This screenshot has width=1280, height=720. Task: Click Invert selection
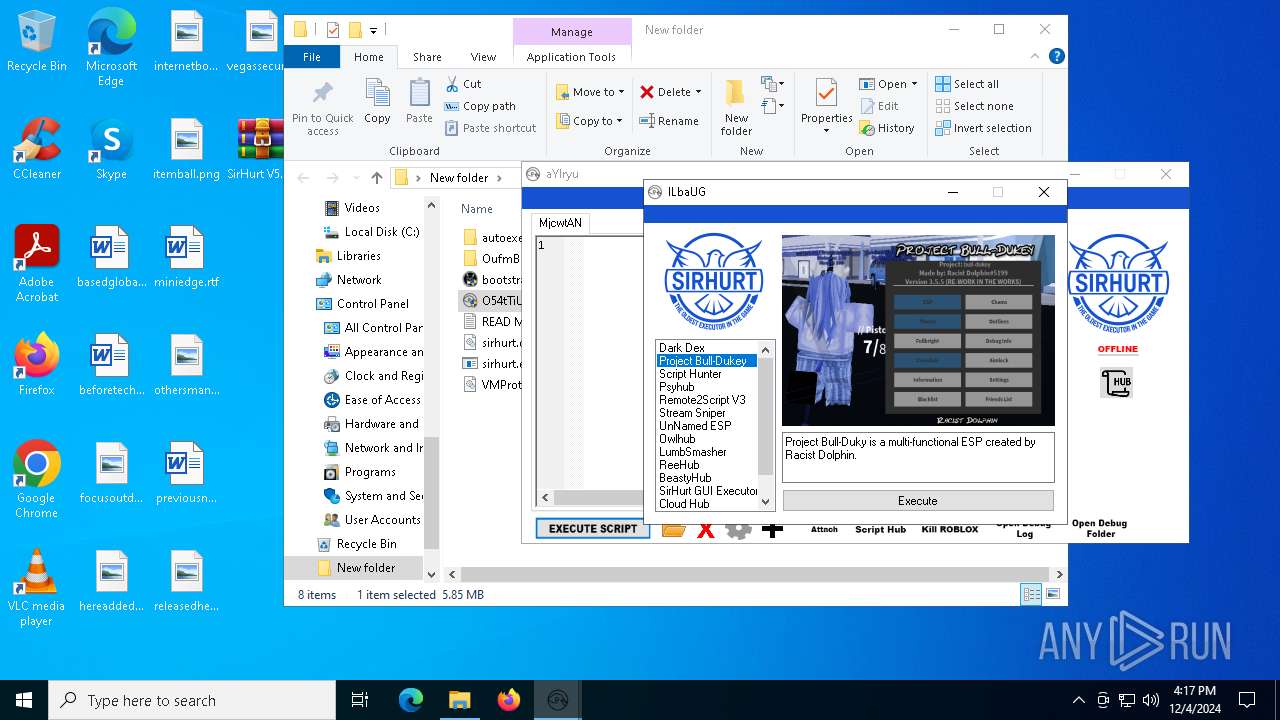click(983, 128)
